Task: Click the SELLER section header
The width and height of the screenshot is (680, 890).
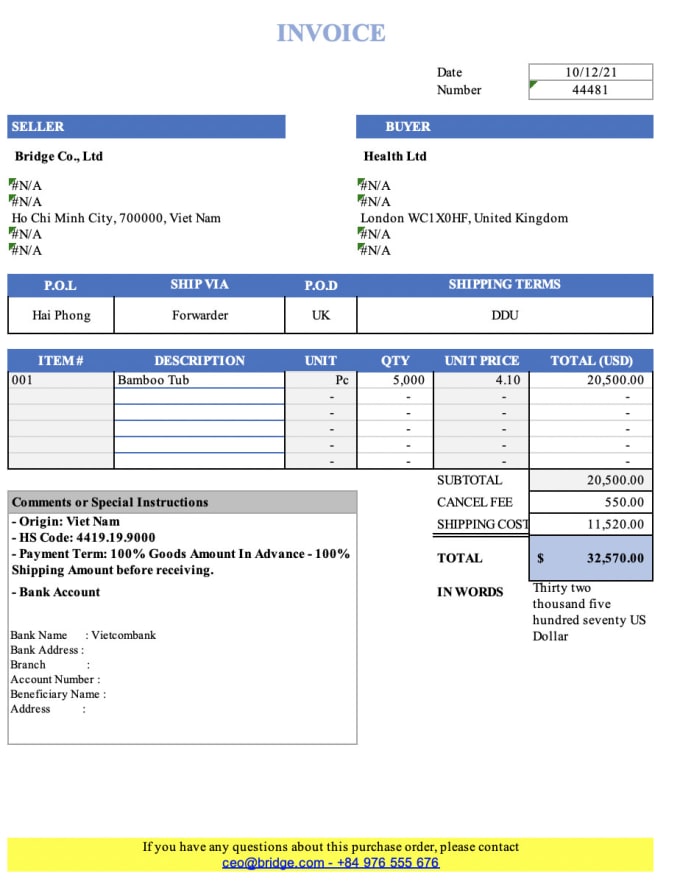Action: 146,127
